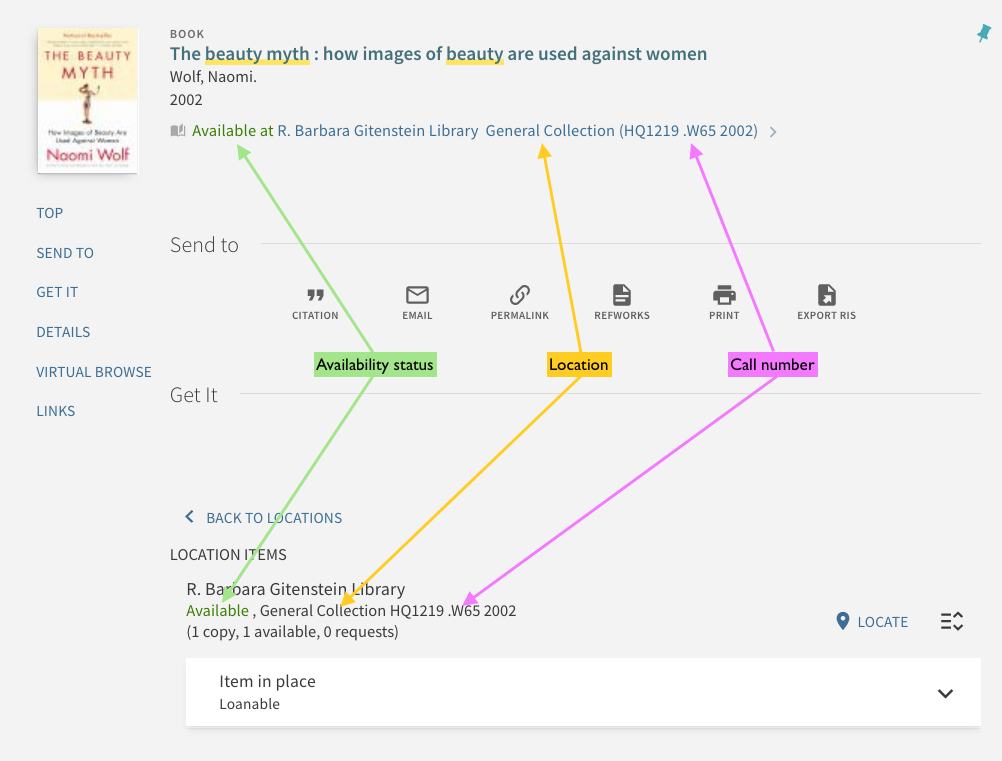This screenshot has width=1002, height=761.
Task: Click the Print printer icon
Action: pyautogui.click(x=724, y=295)
